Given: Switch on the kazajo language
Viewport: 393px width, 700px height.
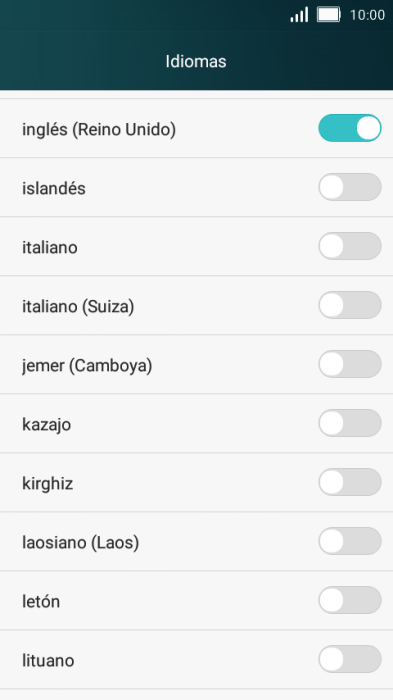Looking at the screenshot, I should [350, 423].
